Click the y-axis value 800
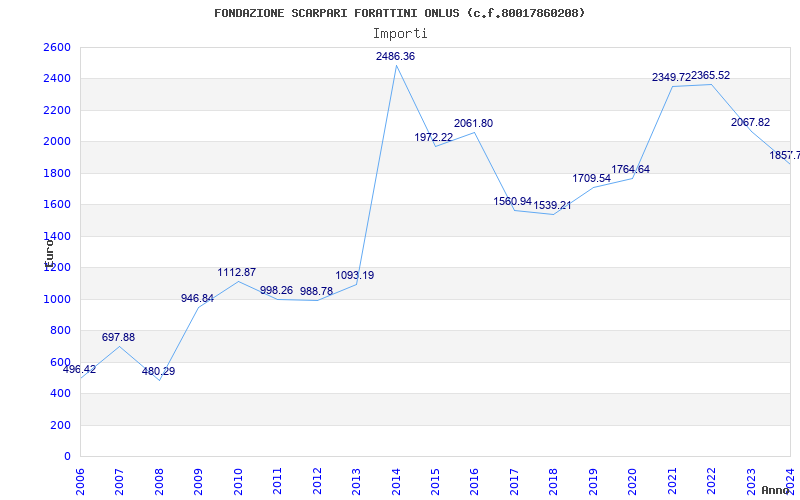Image resolution: width=800 pixels, height=500 pixels. (x=61, y=331)
